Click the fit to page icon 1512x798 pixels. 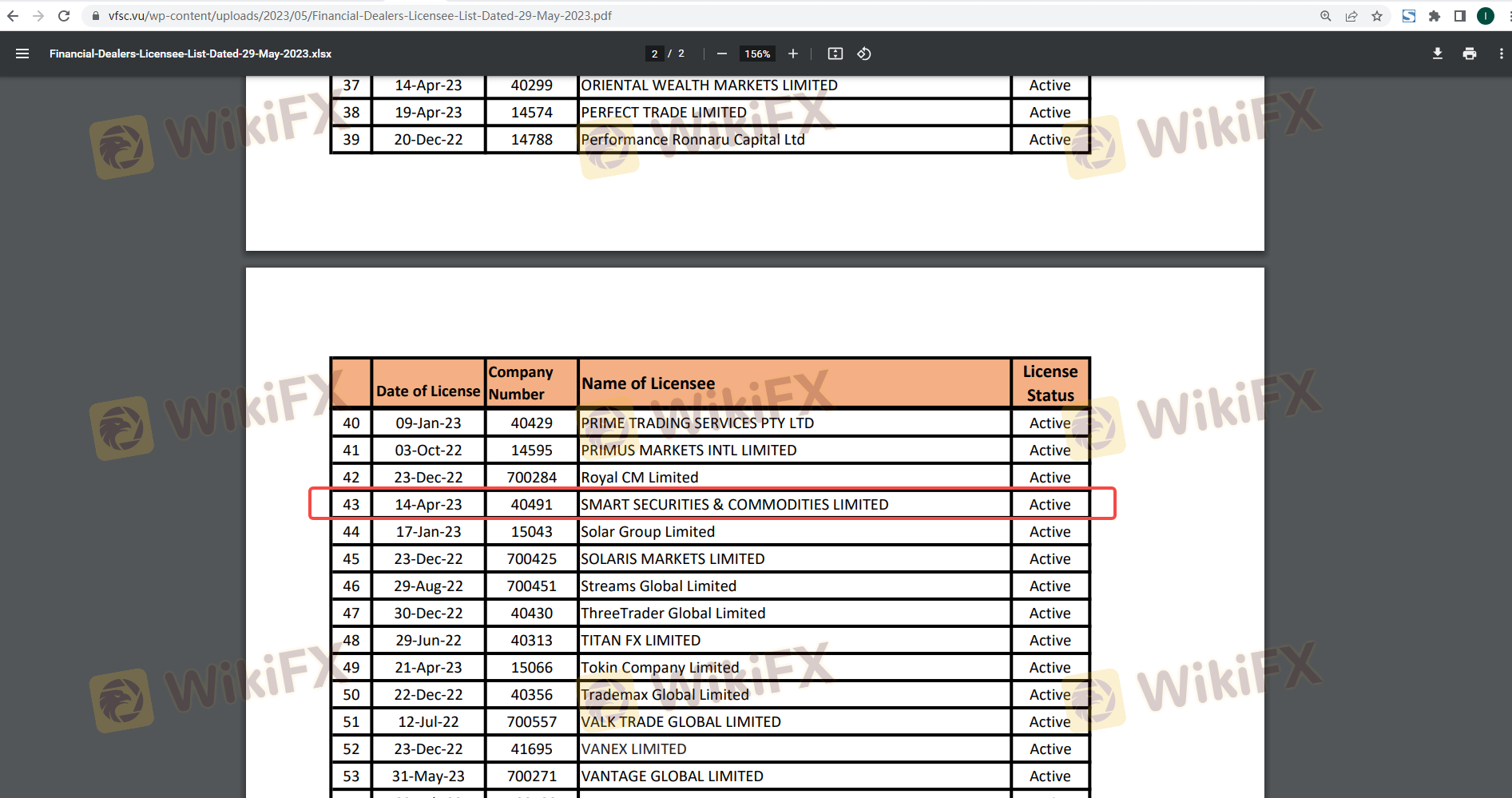835,54
